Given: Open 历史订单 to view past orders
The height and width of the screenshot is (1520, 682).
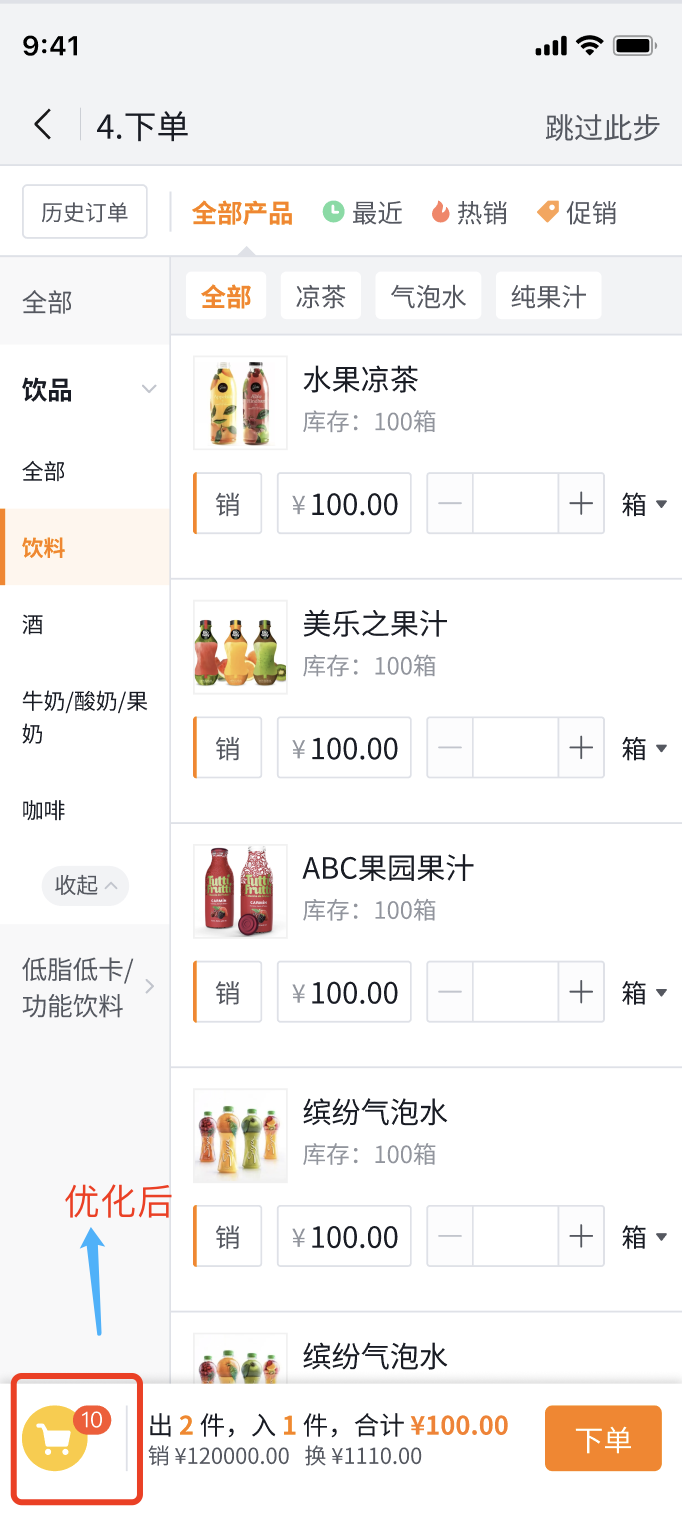Looking at the screenshot, I should tap(84, 211).
